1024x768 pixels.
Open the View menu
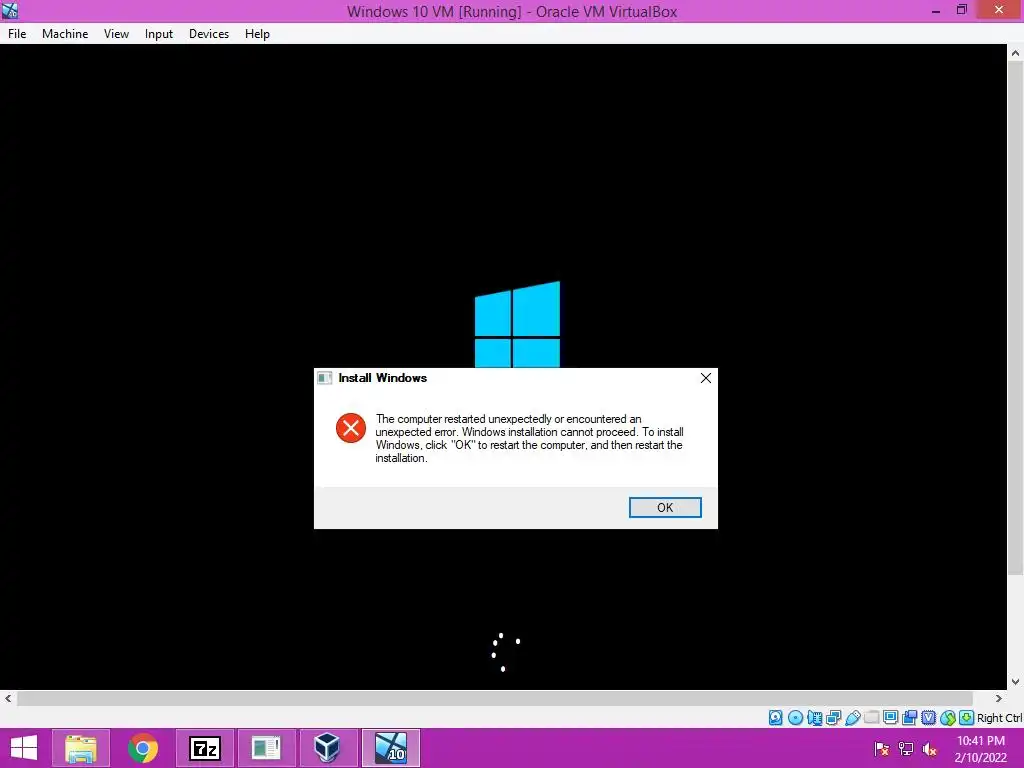pyautogui.click(x=116, y=34)
